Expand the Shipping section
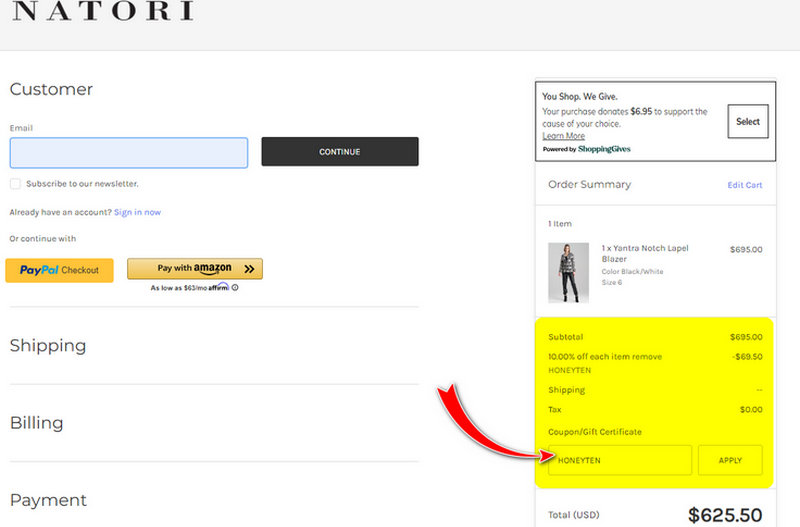The width and height of the screenshot is (800, 527). coord(48,346)
